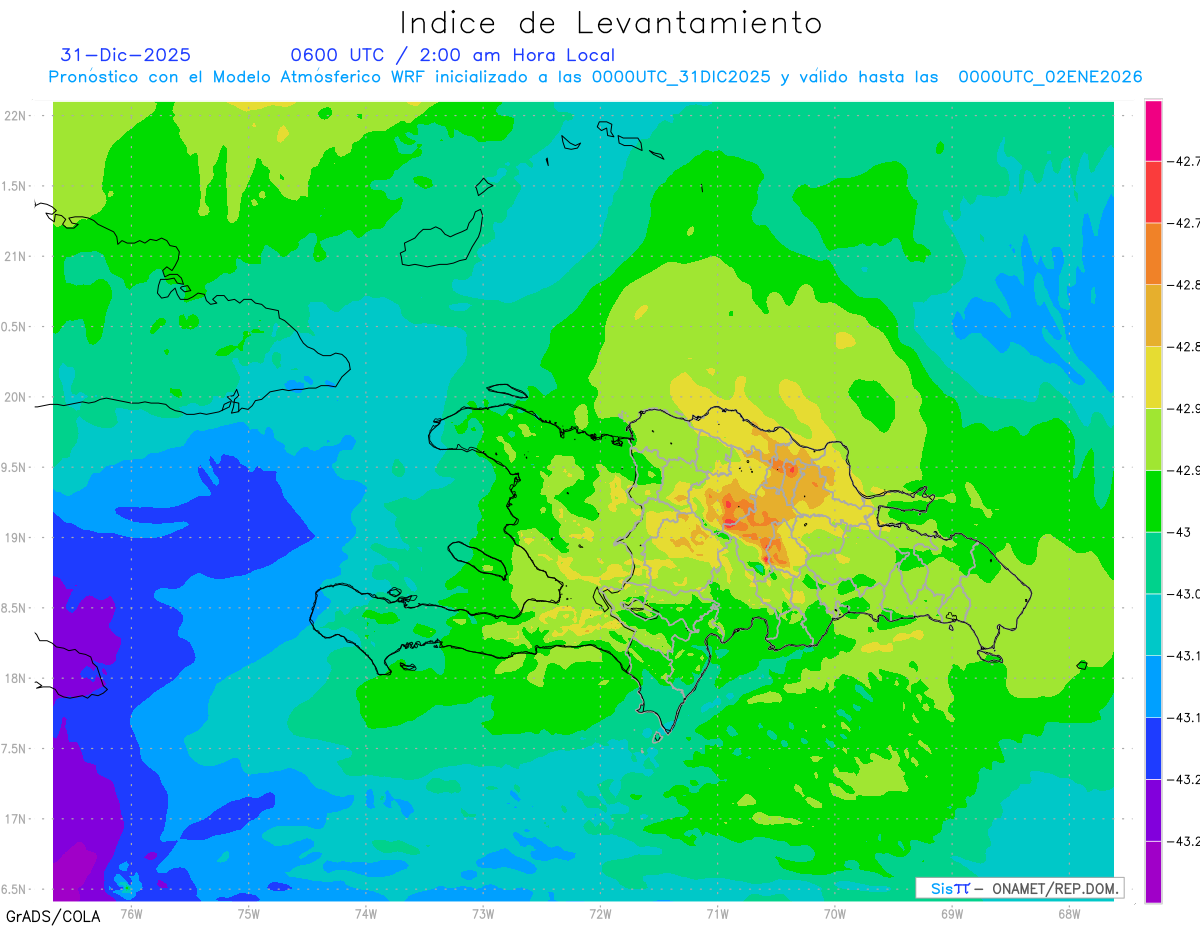
Task: Select the '72W' longitude label
Action: click(x=600, y=913)
